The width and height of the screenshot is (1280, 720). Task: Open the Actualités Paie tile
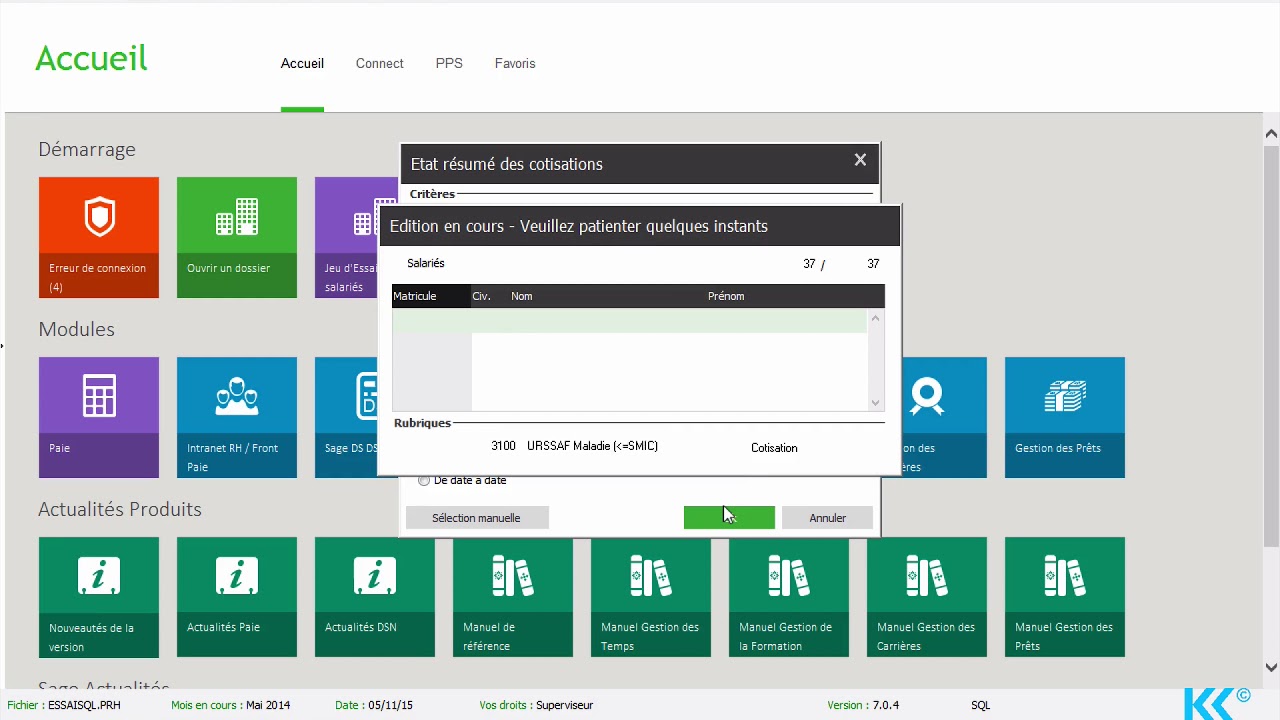coord(236,597)
